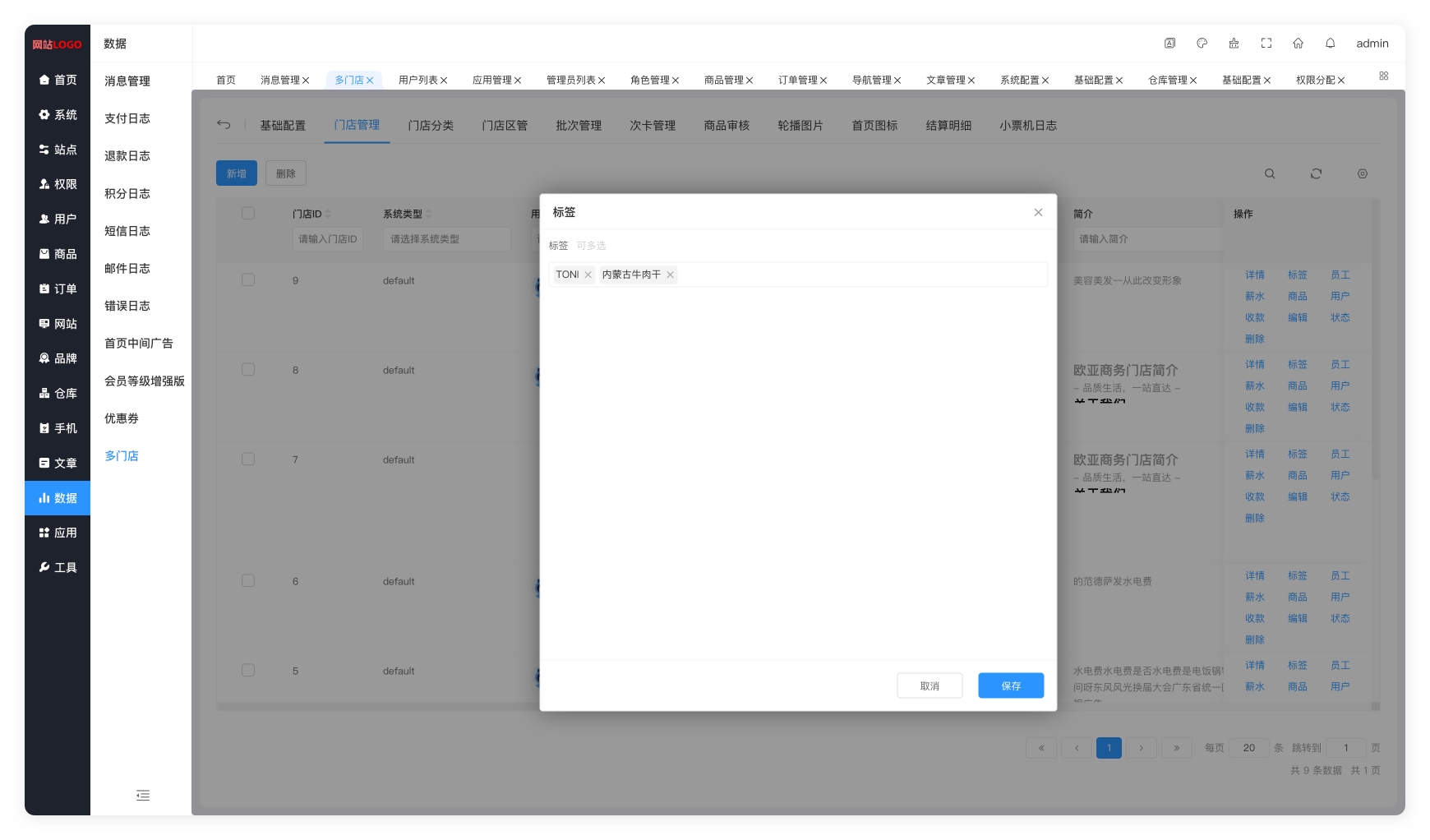Check the checkbox for store ID 7
Image resolution: width=1430 pixels, height=840 pixels.
248,459
